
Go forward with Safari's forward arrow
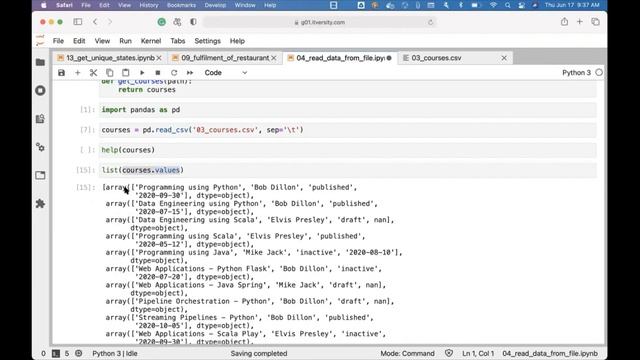[x=110, y=22]
